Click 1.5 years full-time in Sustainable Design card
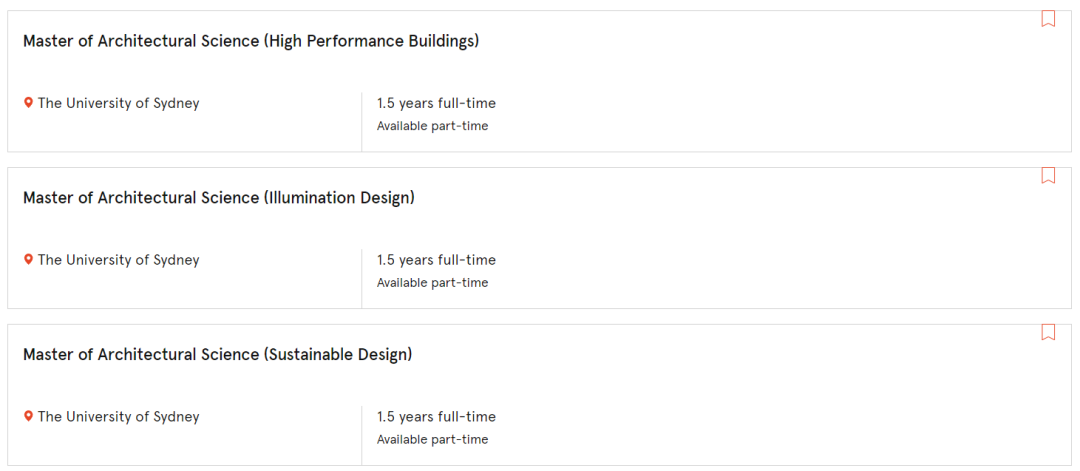 436,416
